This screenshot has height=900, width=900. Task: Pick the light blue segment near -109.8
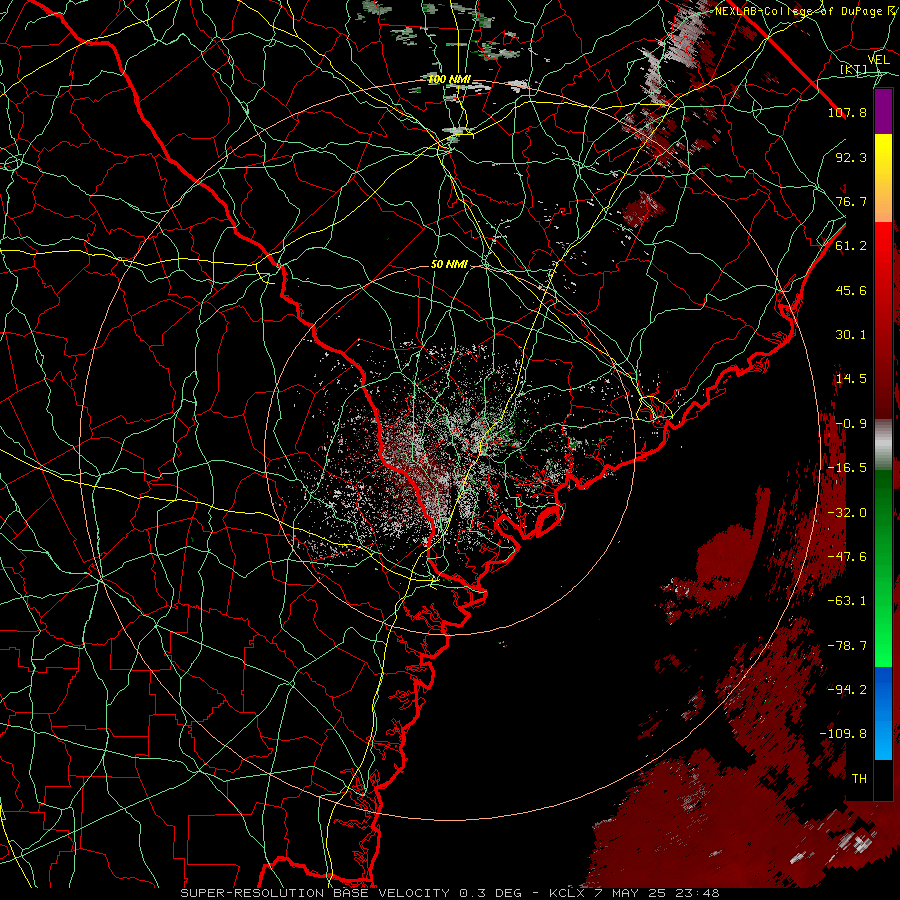click(883, 736)
